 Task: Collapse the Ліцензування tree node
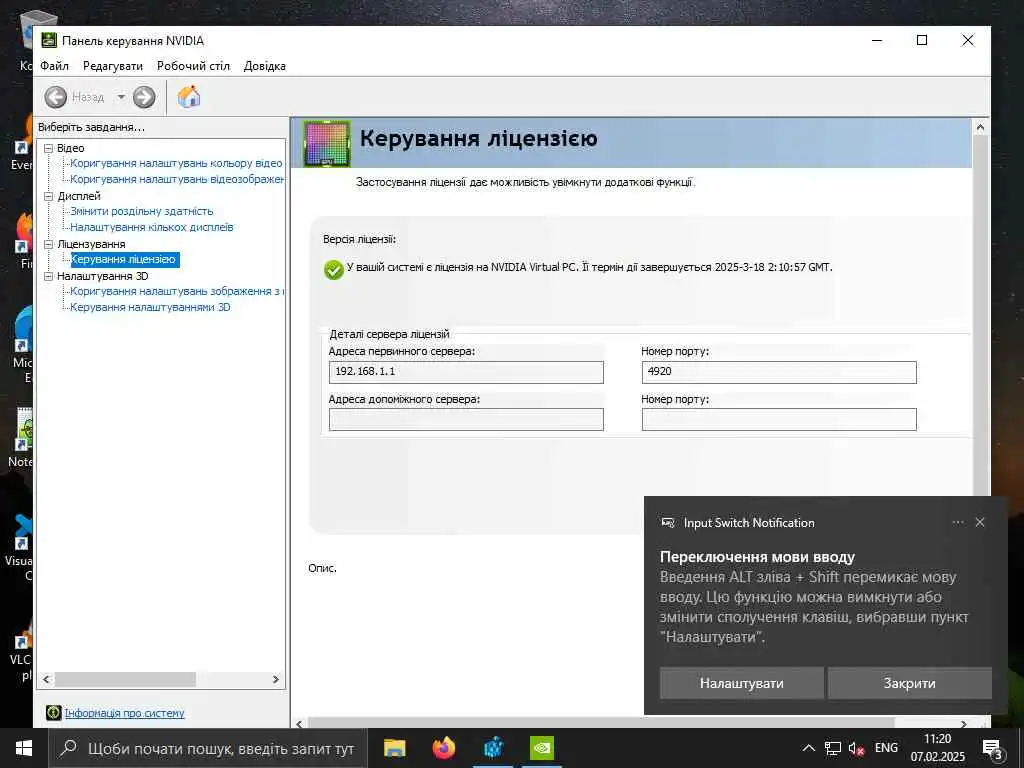point(48,244)
